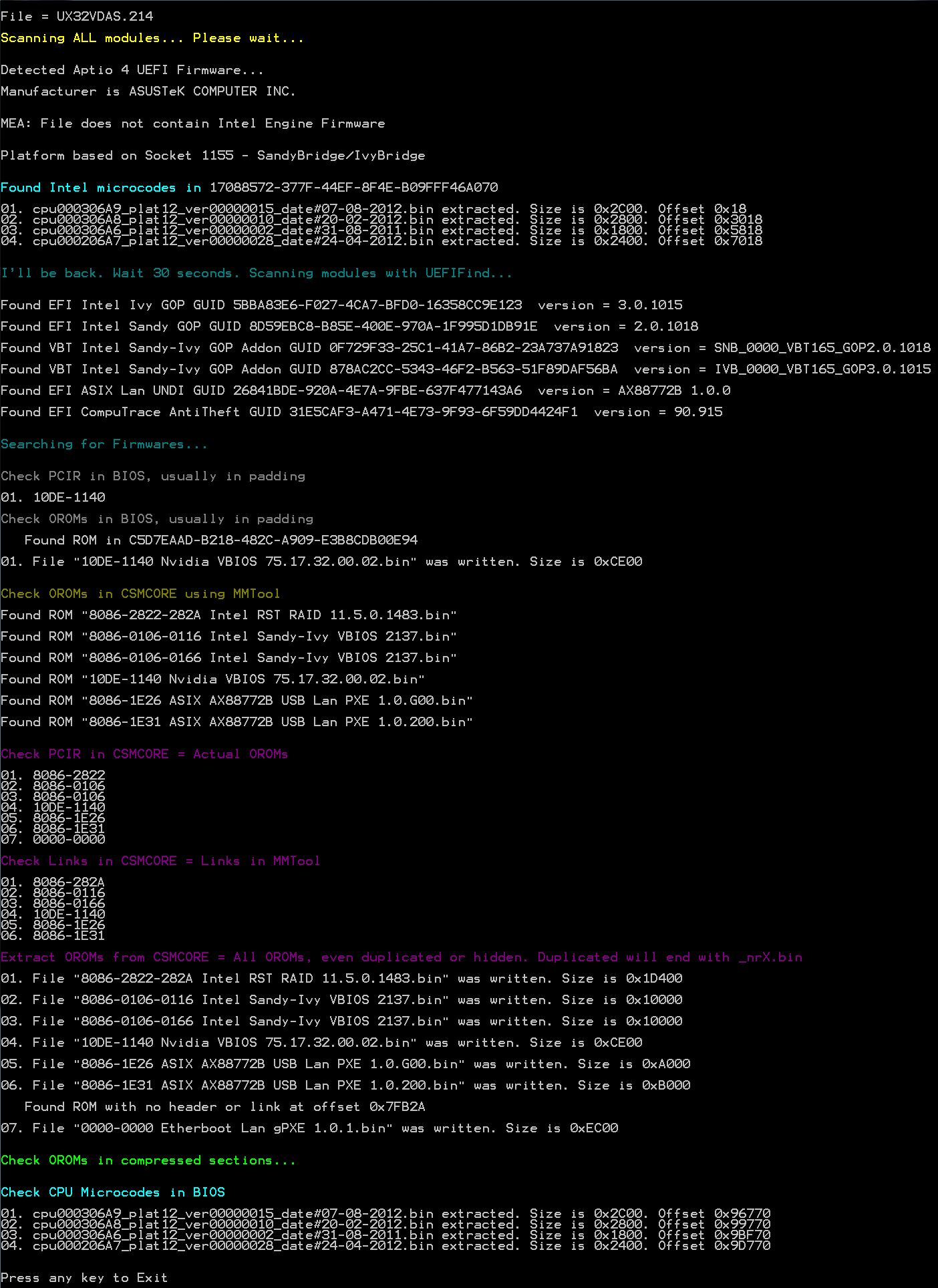
Task: Click the VBT line with SNB_0000_VBT165_GOP2.0.1018
Action: point(466,348)
